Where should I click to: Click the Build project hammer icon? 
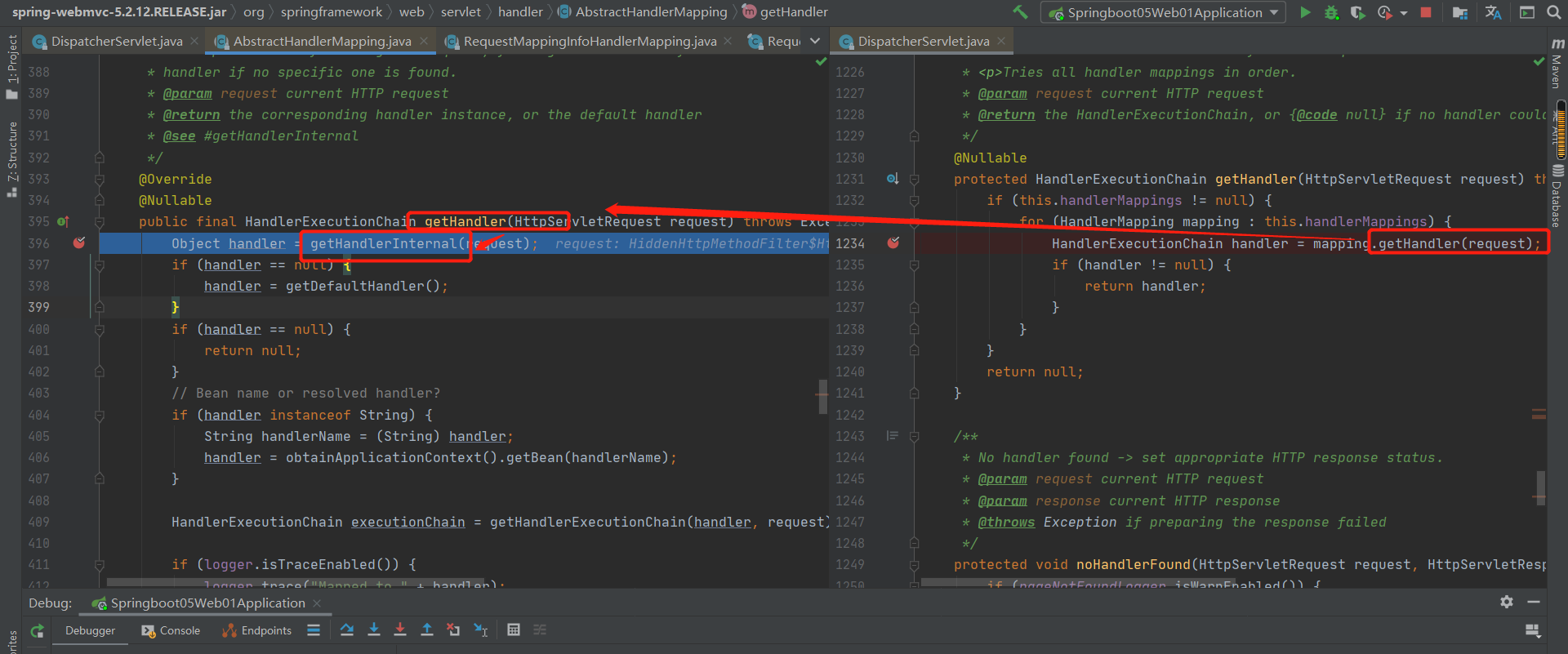click(1020, 12)
